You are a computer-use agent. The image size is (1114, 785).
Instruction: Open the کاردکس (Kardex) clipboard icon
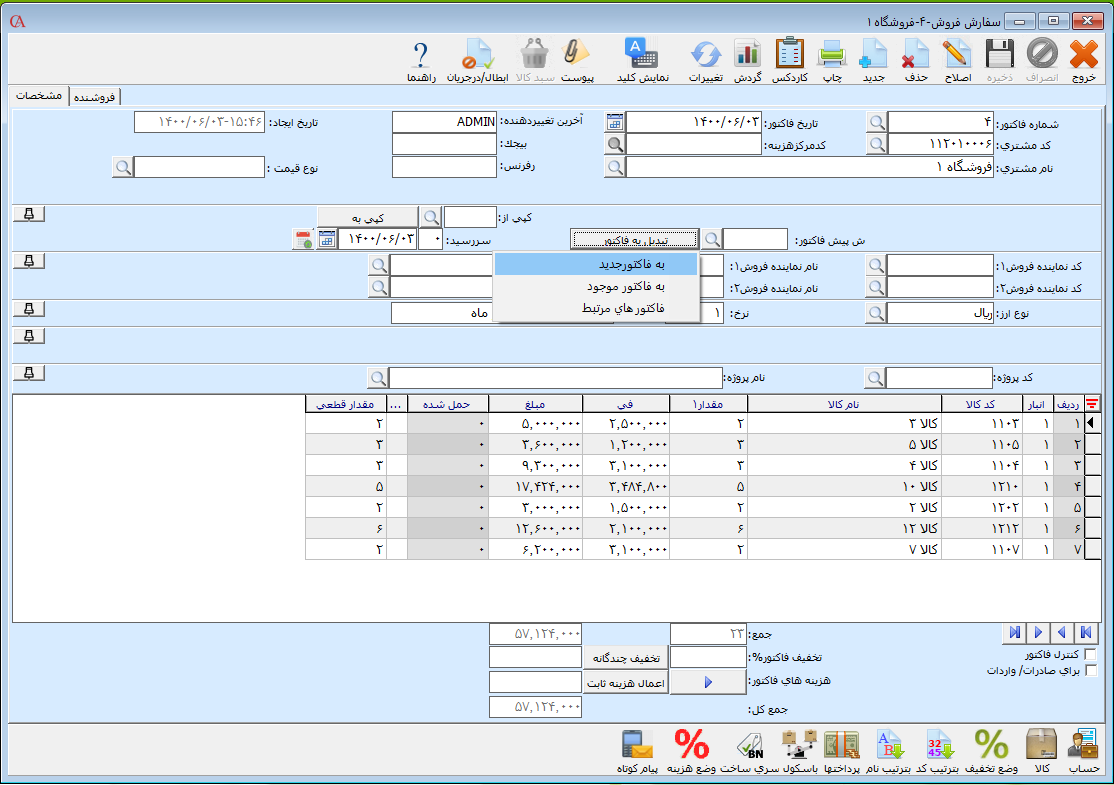click(789, 55)
